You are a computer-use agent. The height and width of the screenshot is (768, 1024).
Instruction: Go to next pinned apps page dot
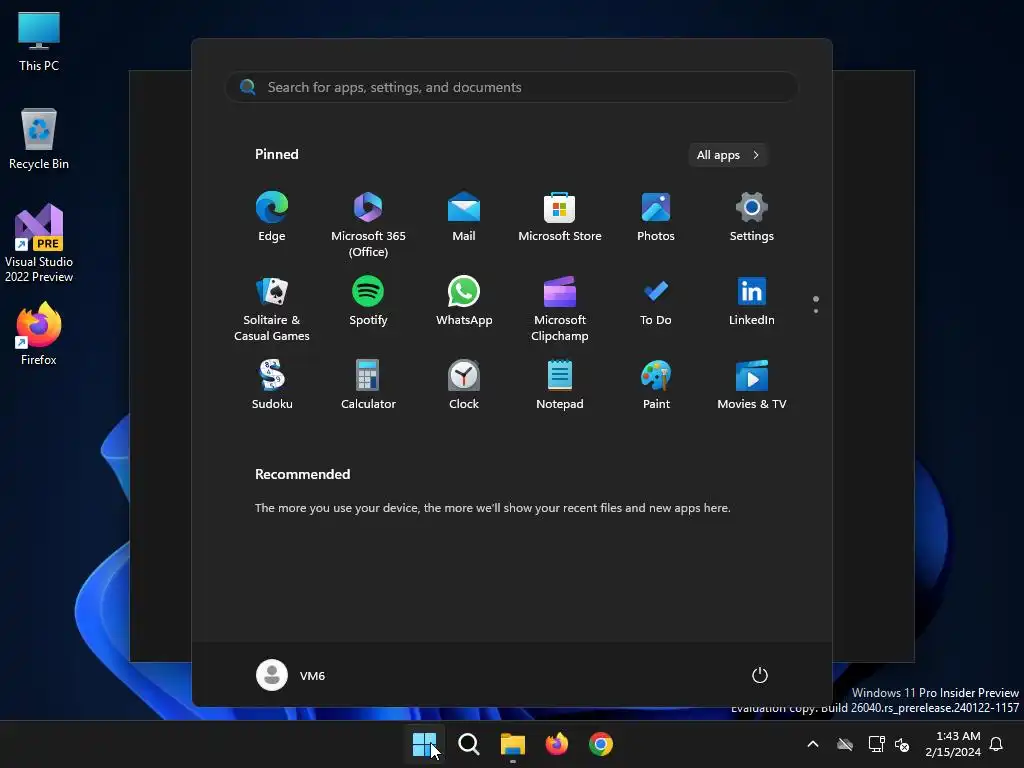816,311
